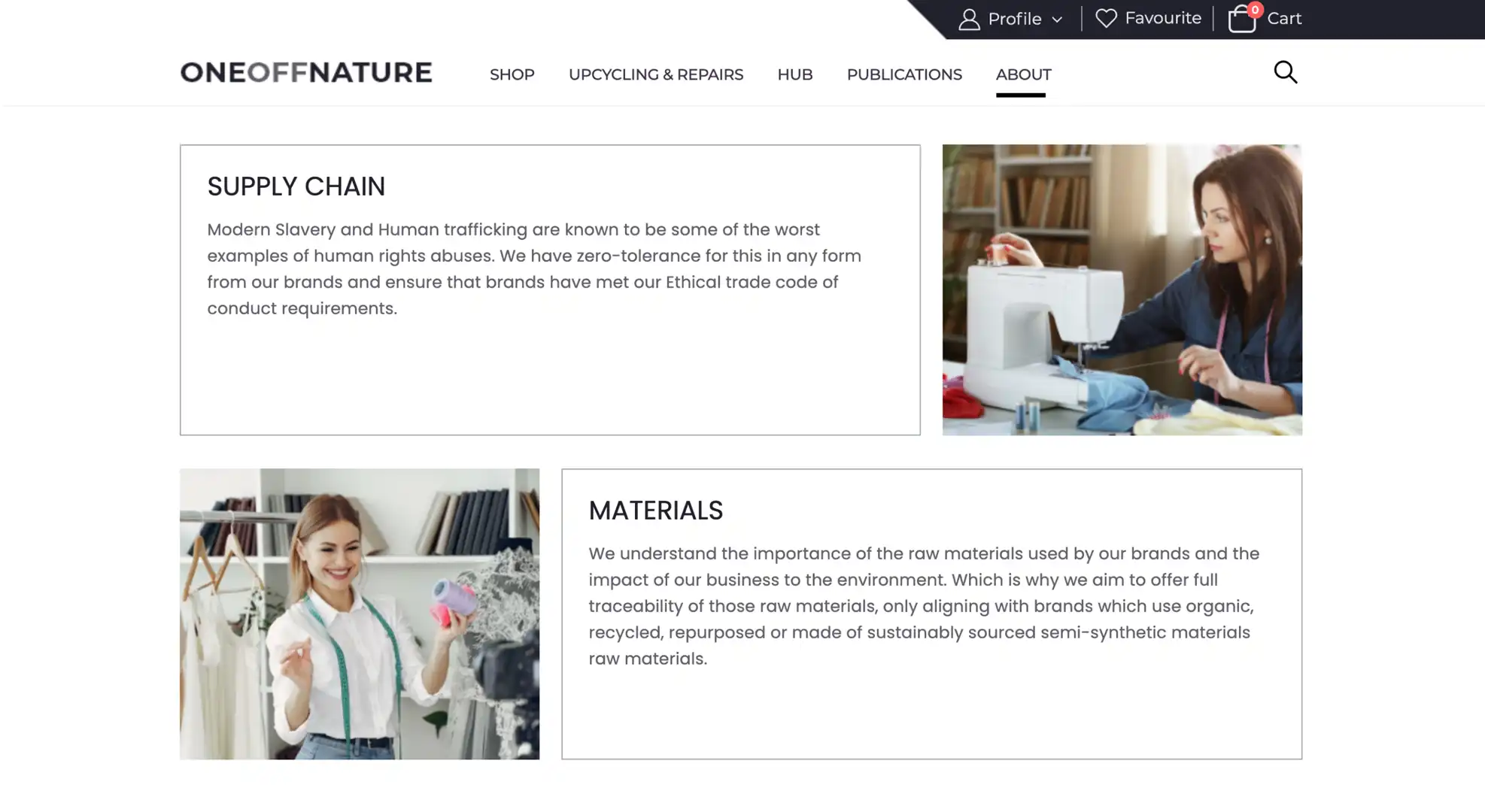Open the sewing machine woman photo
This screenshot has height=812, width=1485.
click(x=1122, y=289)
